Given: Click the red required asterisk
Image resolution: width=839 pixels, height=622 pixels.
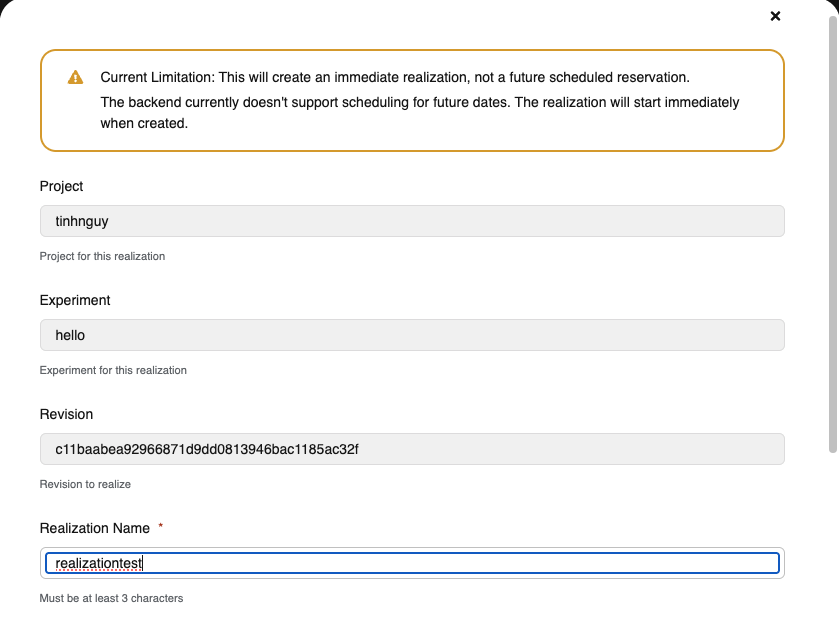Looking at the screenshot, I should 161,526.
